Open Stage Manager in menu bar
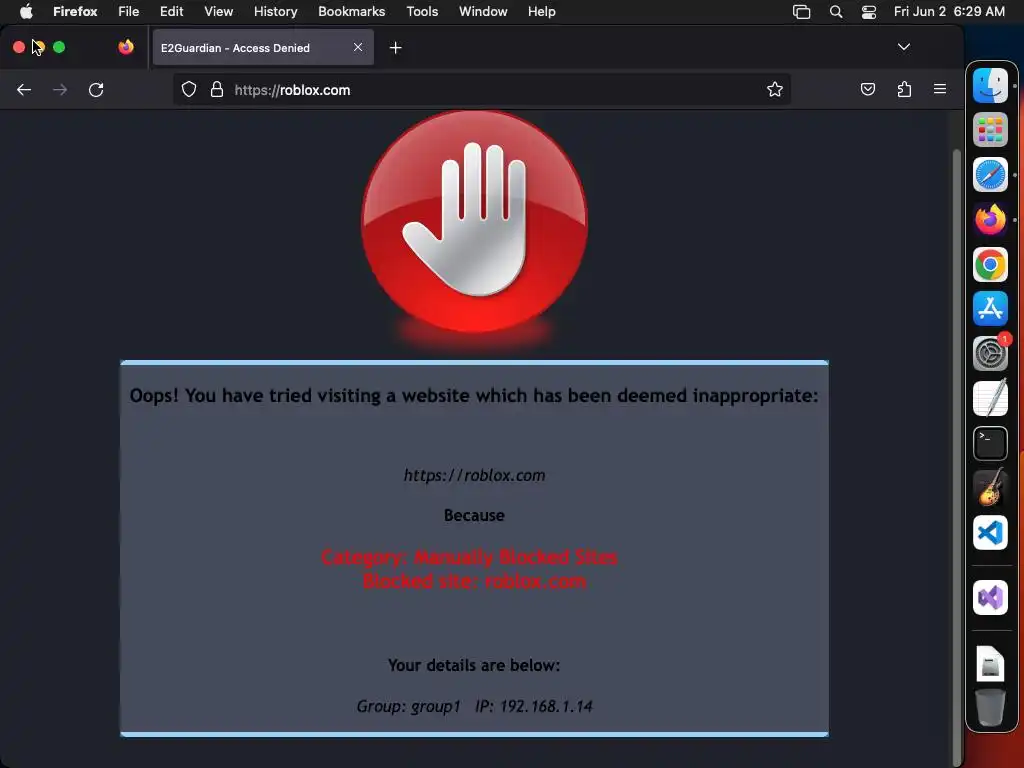Viewport: 1024px width, 768px height. pyautogui.click(x=801, y=12)
